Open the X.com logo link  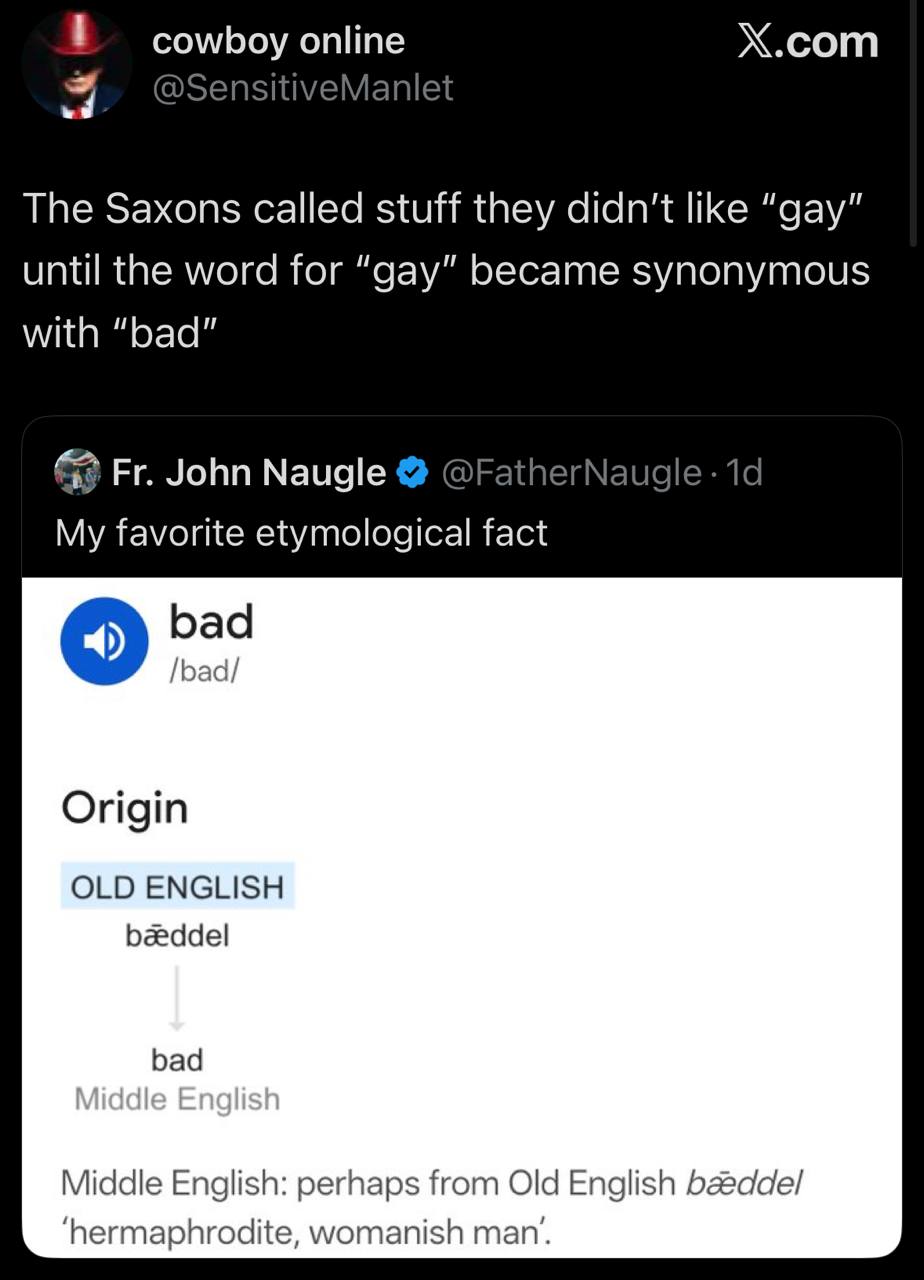pos(807,42)
